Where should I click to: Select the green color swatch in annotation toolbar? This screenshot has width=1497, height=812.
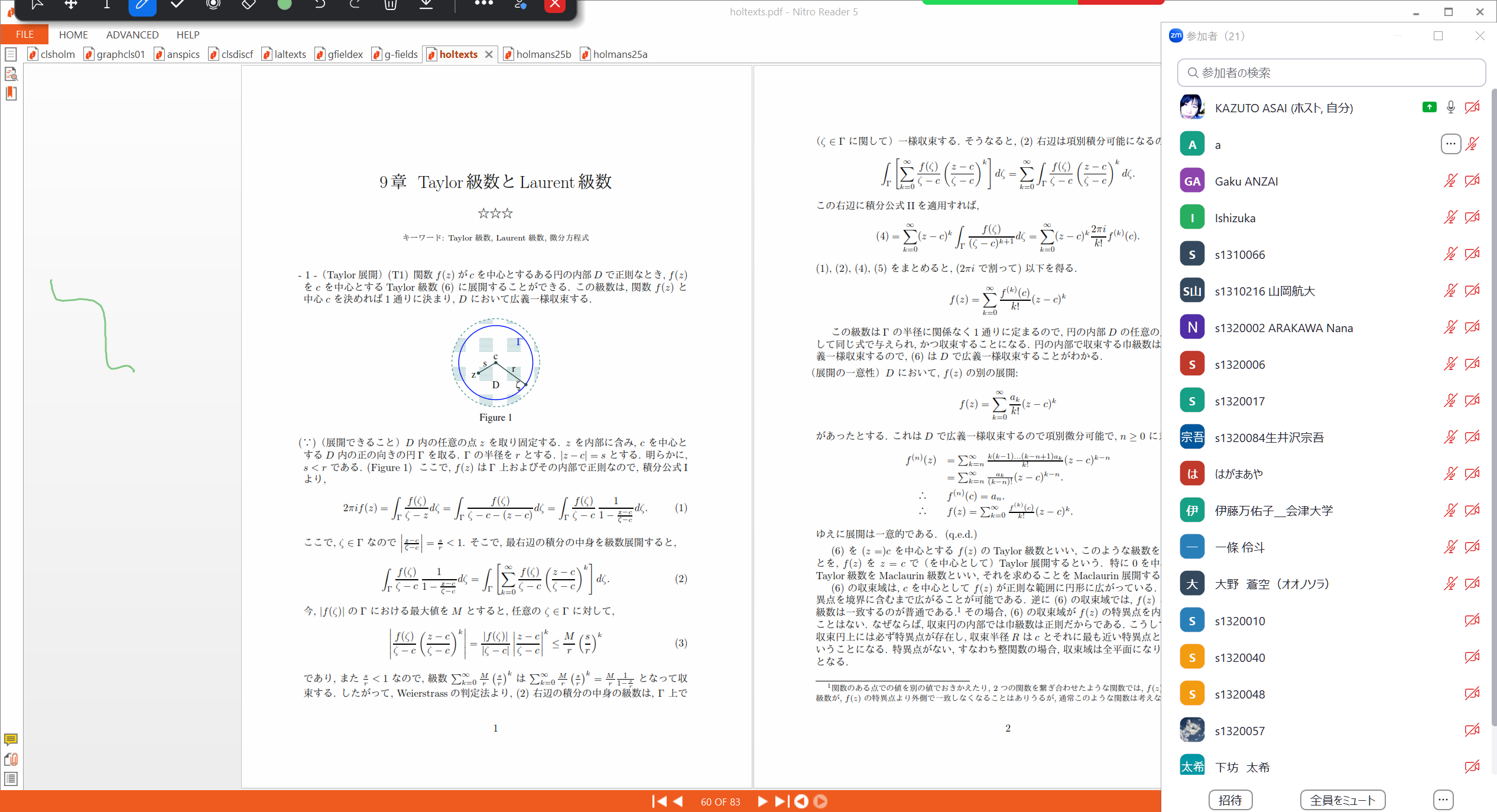pos(284,5)
